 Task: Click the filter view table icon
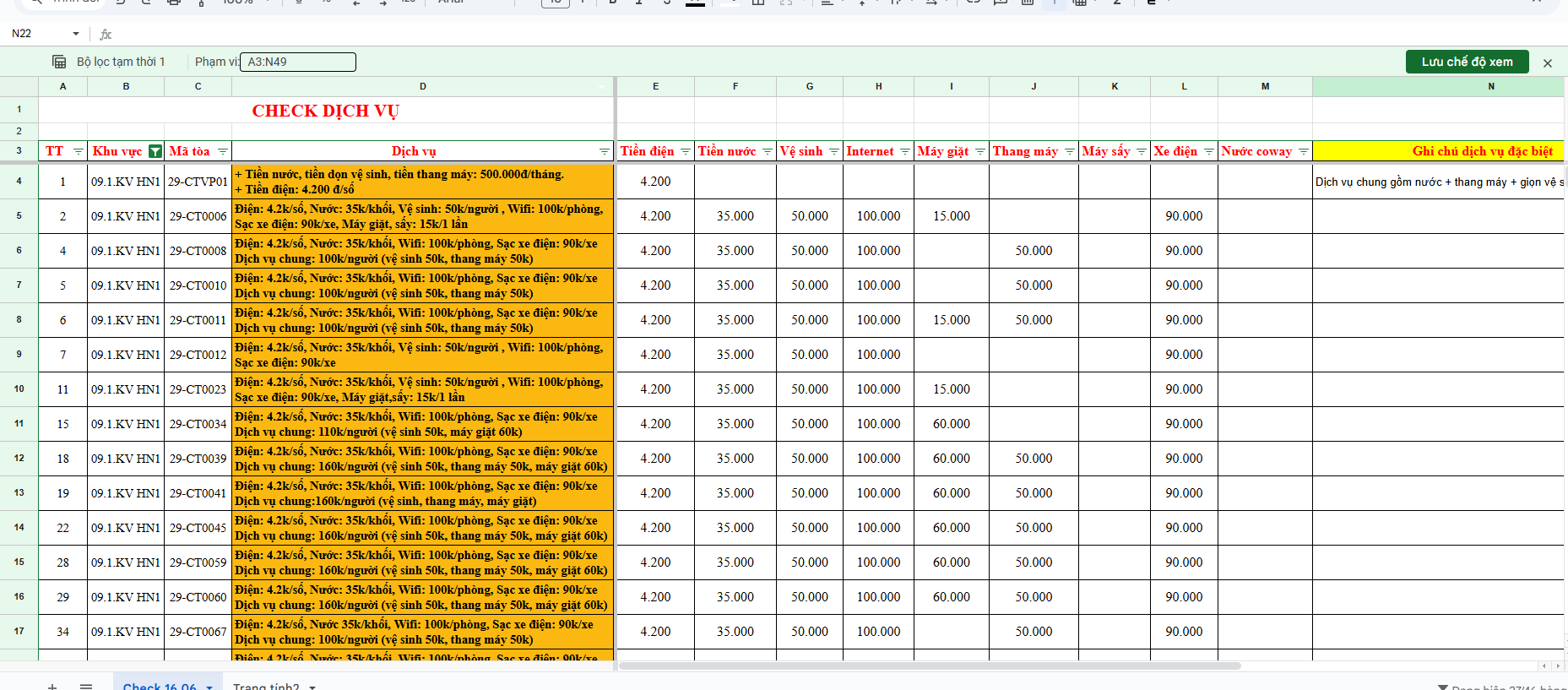59,62
